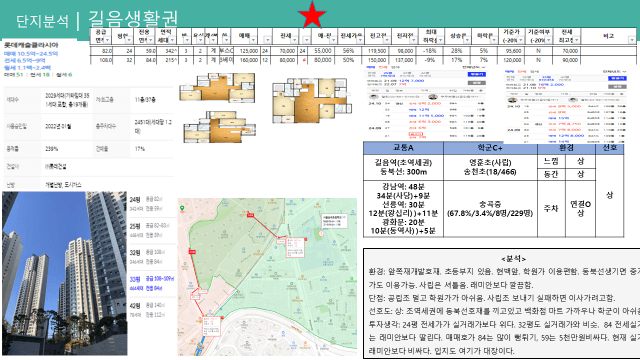Open the 공급면적 column filter arrow
Screen dimensions: 640x360
click(x=107, y=40)
